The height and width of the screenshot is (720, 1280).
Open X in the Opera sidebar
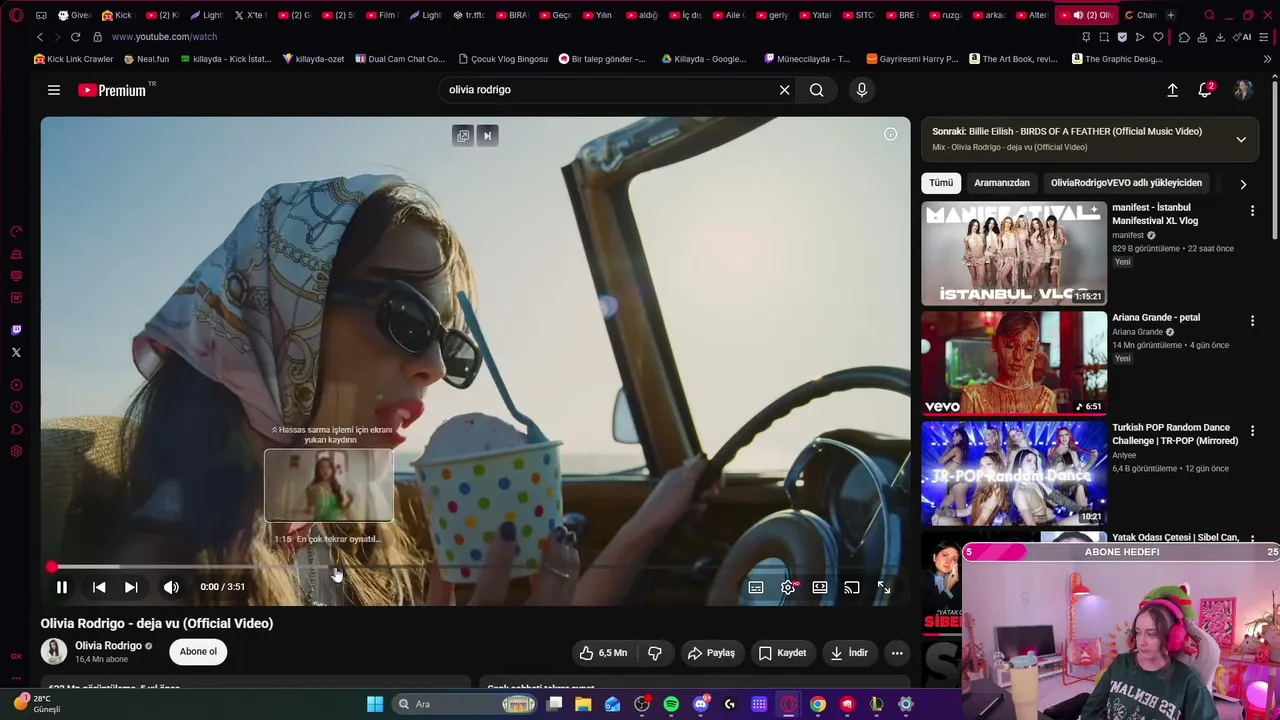(16, 352)
